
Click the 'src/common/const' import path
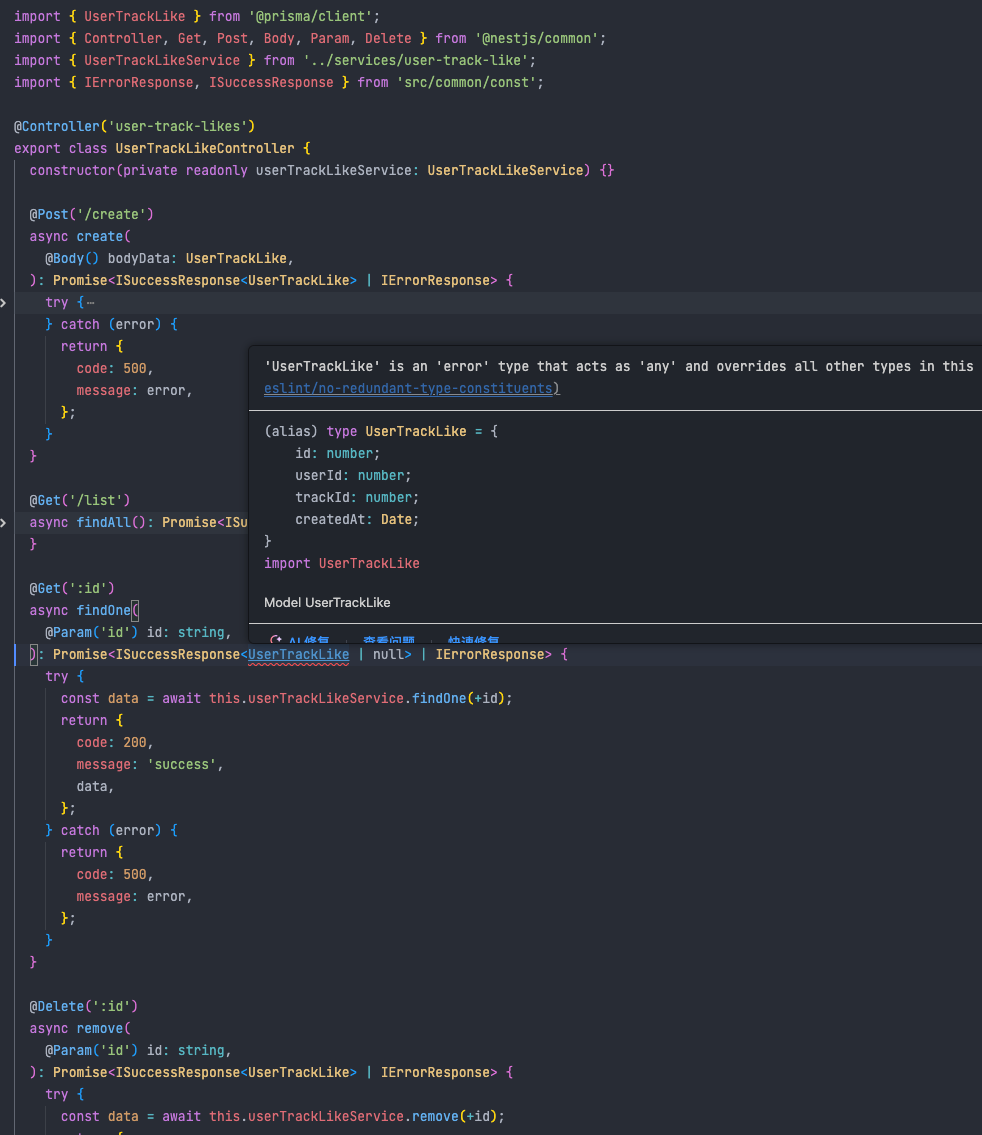tap(466, 83)
